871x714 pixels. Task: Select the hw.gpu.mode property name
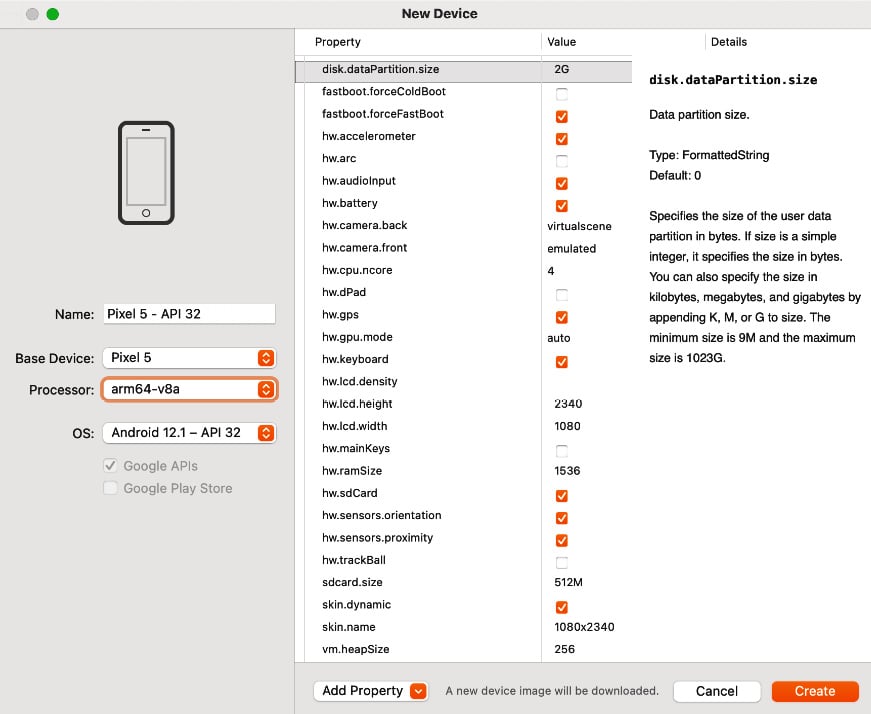pyautogui.click(x=357, y=337)
